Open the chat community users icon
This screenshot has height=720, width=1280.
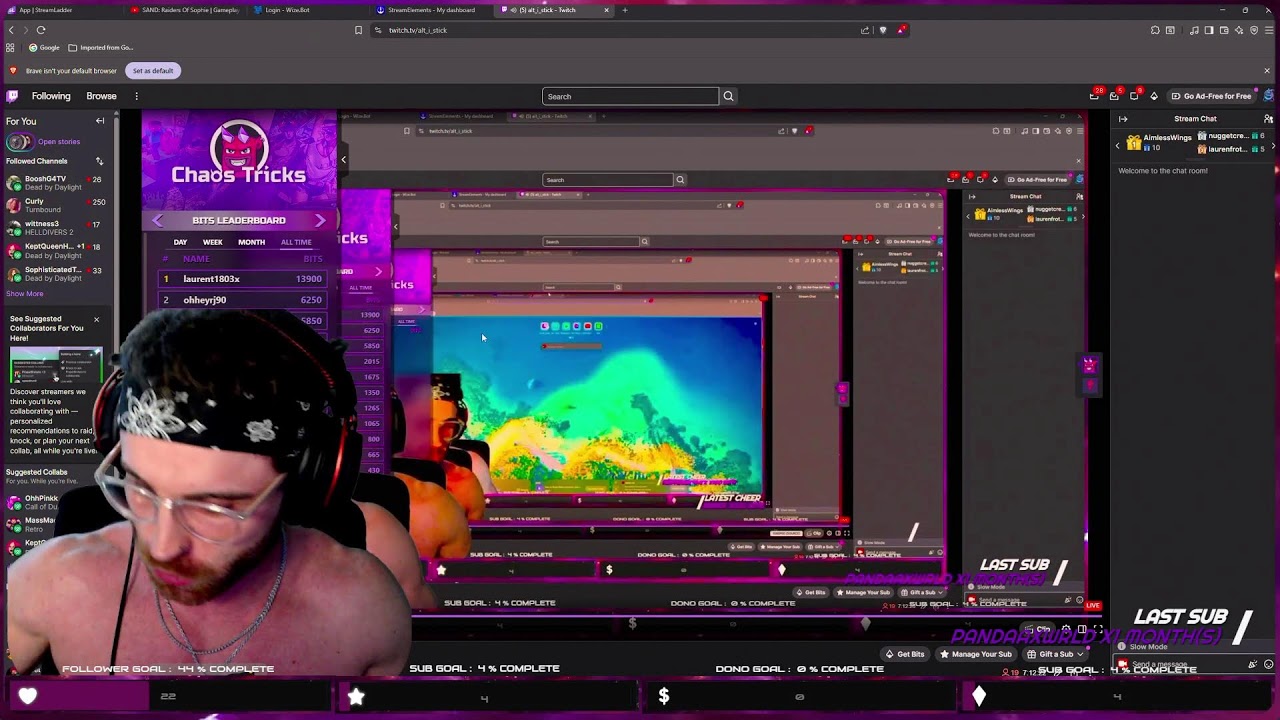(x=1268, y=119)
